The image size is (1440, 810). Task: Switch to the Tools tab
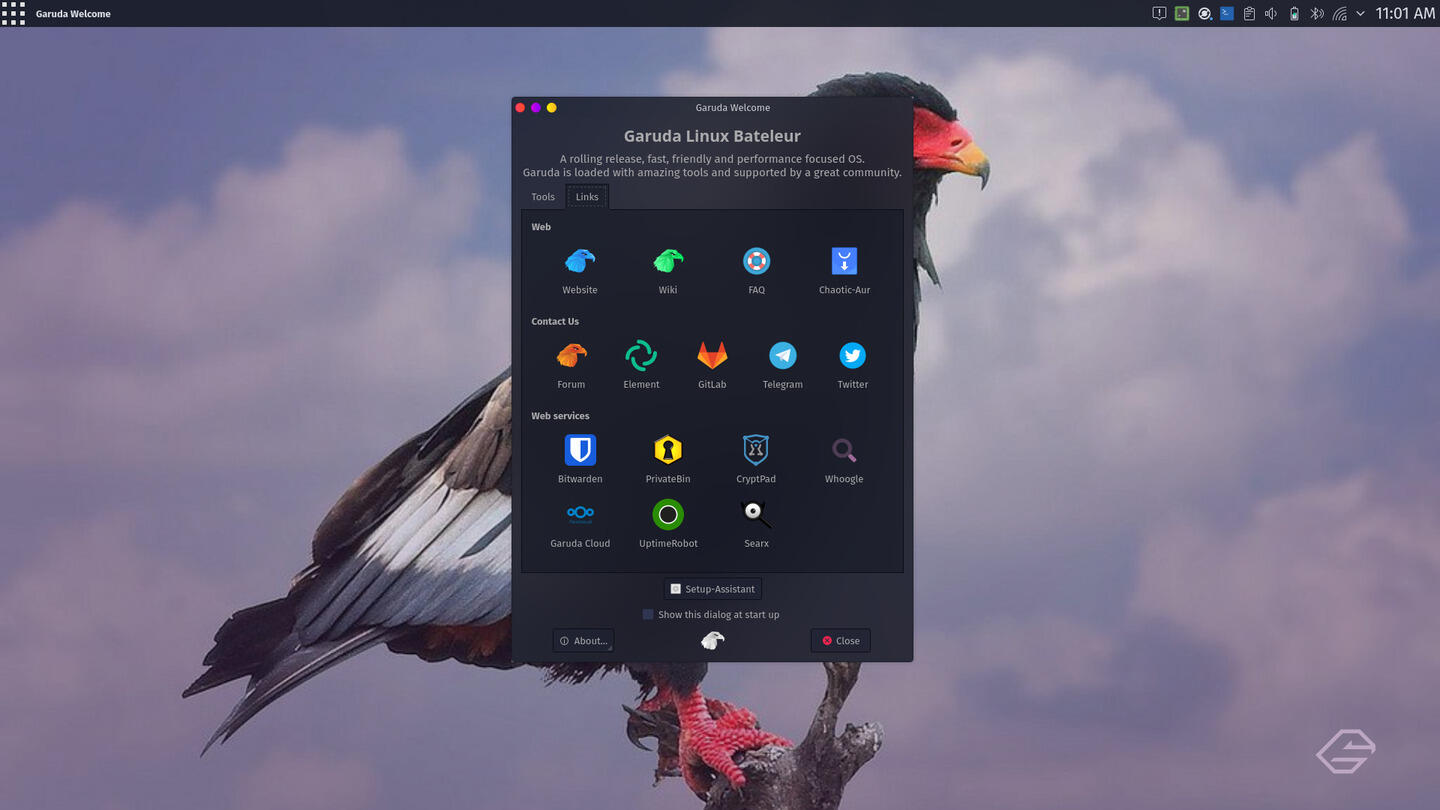[x=543, y=197]
